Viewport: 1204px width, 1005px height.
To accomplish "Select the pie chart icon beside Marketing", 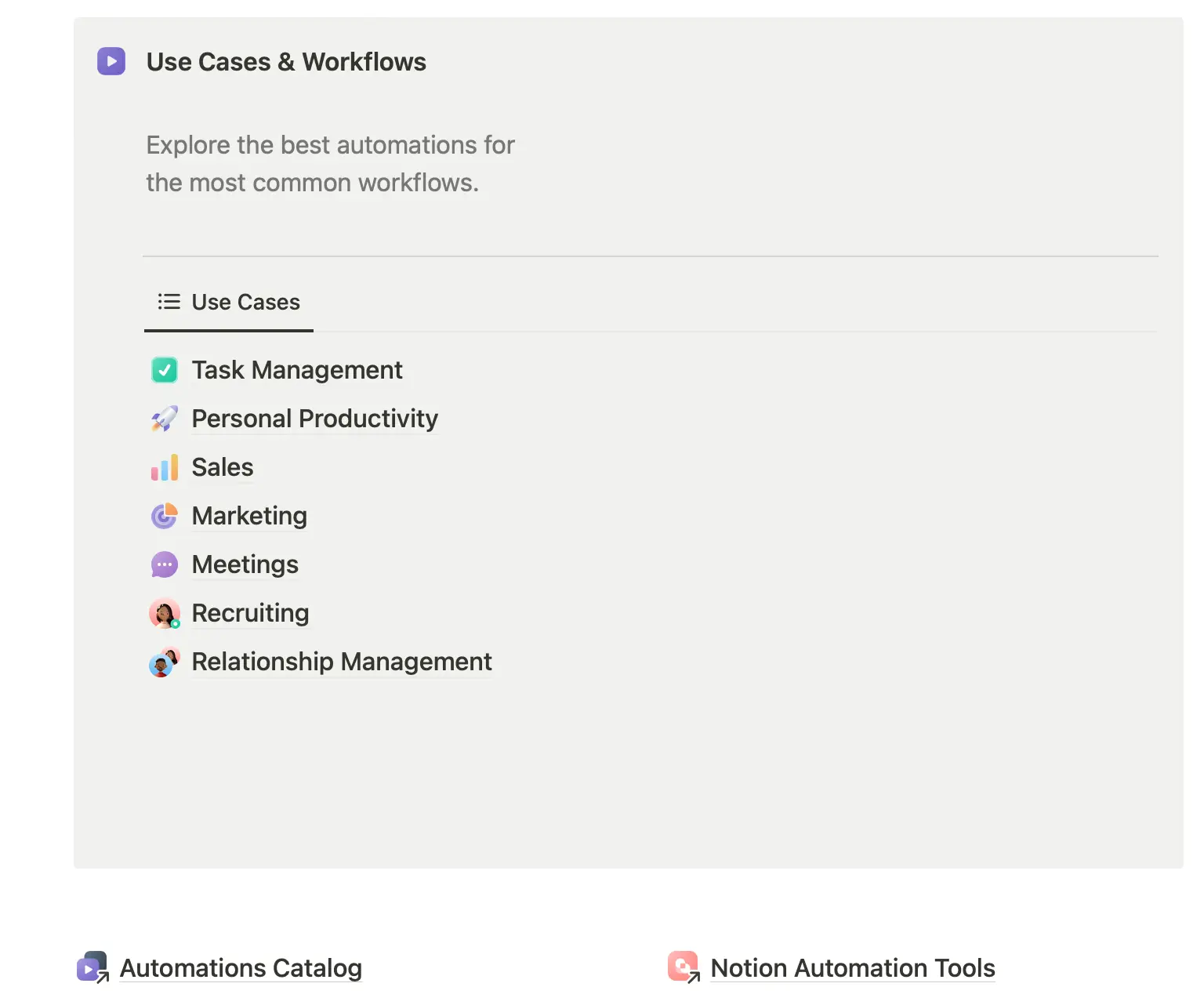I will coord(165,516).
